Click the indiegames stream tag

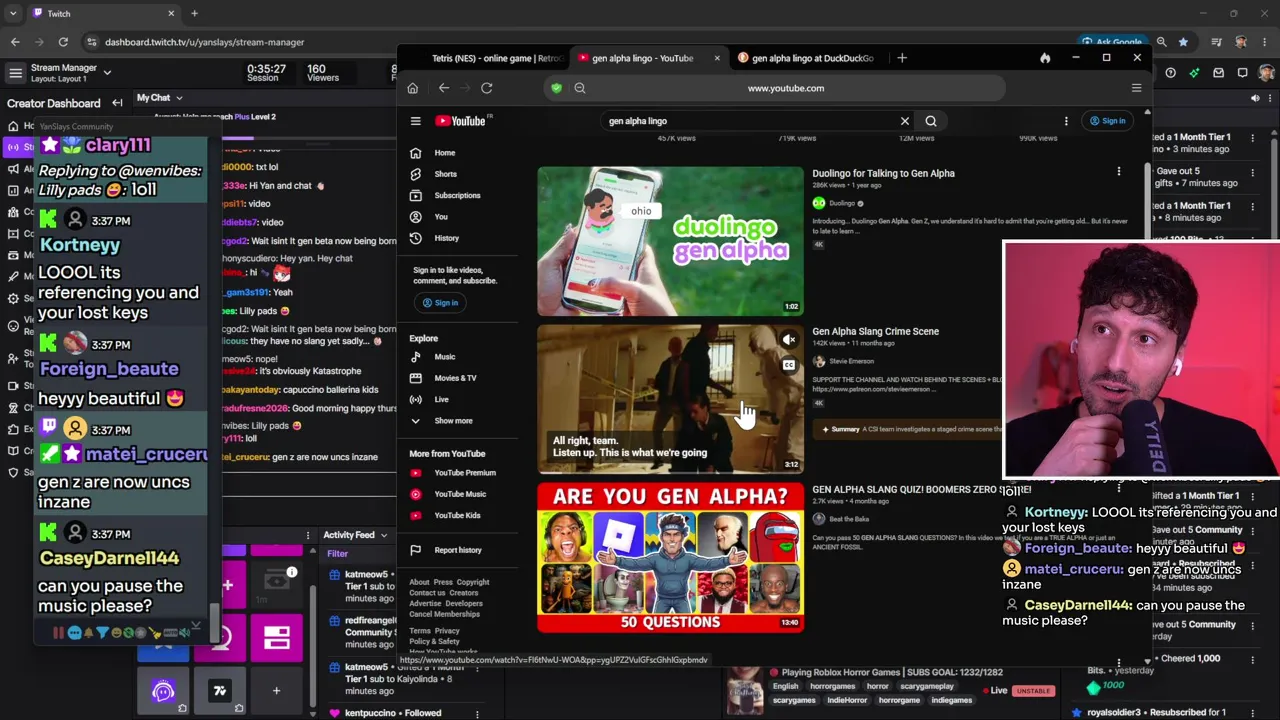[x=951, y=700]
